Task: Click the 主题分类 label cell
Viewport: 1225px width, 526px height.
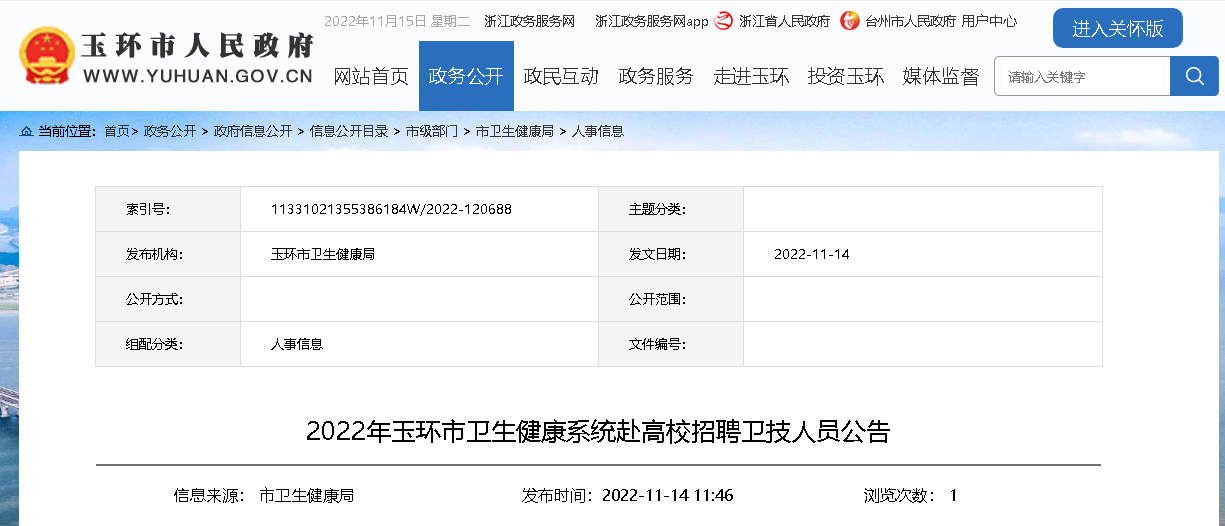Action: point(671,209)
